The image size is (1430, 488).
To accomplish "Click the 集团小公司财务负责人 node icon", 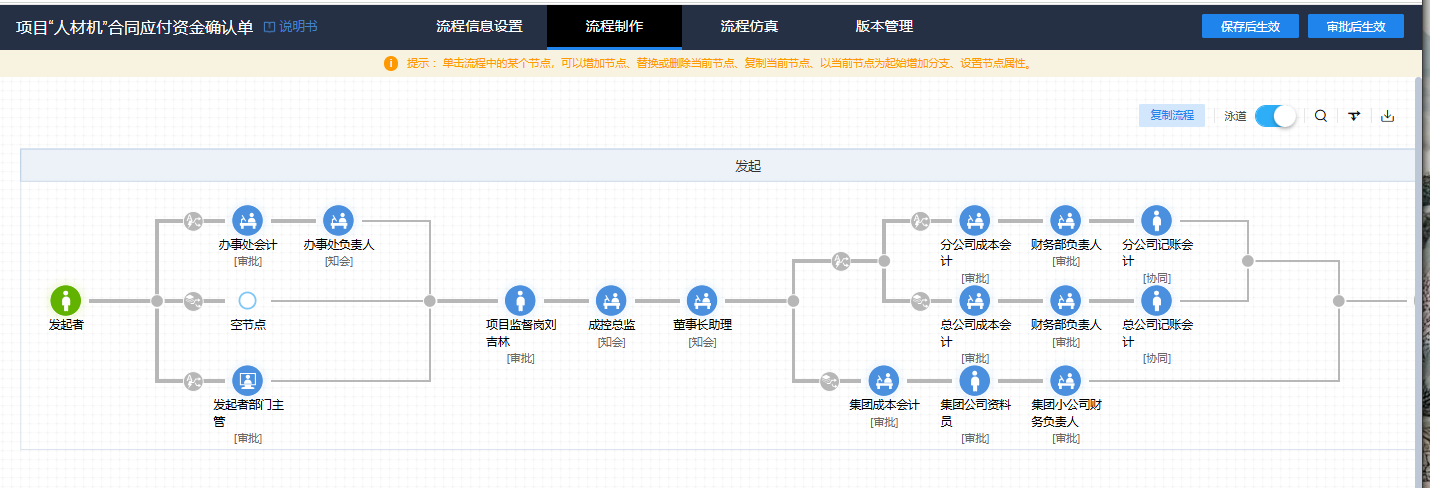I will pyautogui.click(x=1065, y=380).
